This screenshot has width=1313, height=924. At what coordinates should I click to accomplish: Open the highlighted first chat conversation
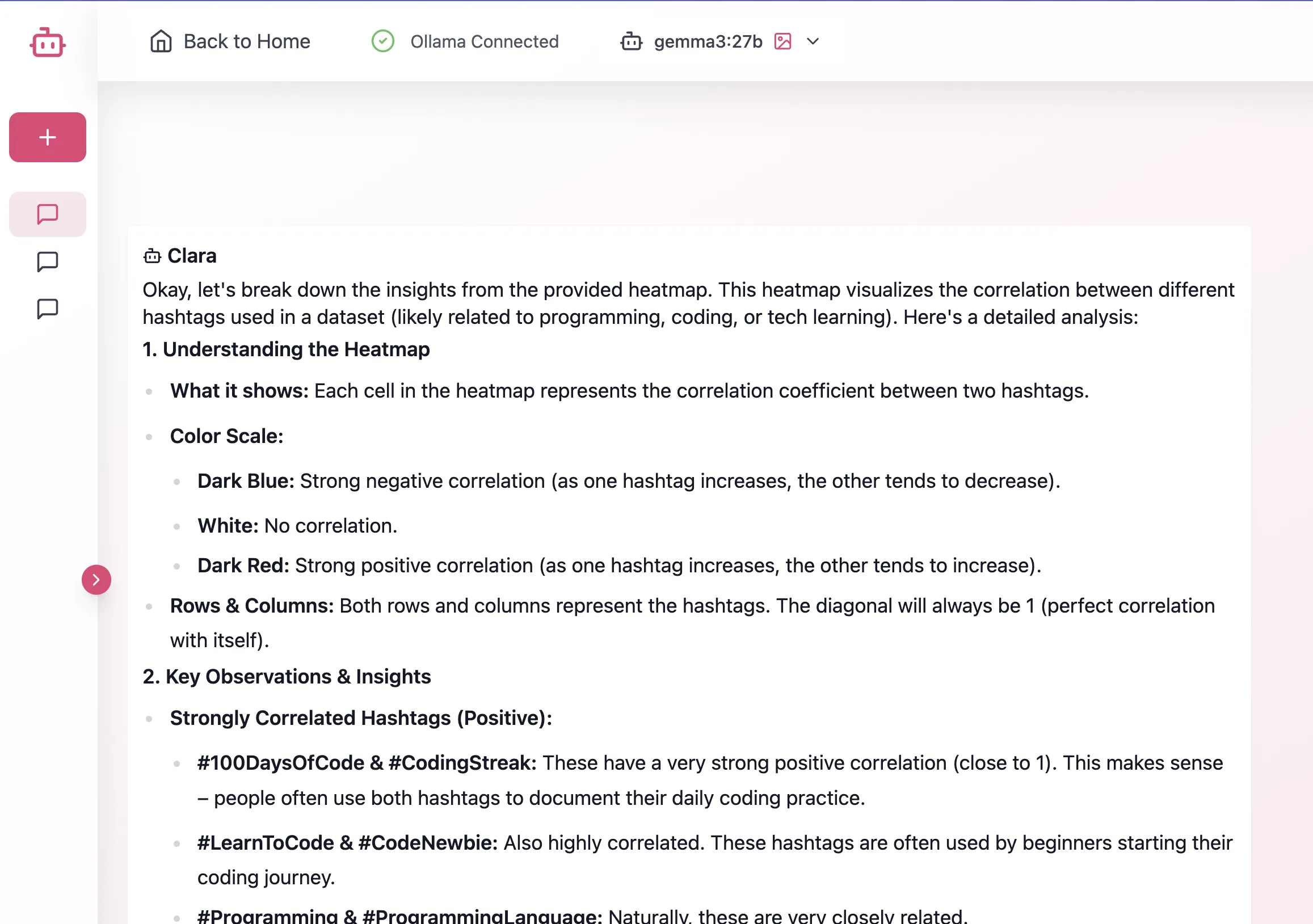pos(48,214)
